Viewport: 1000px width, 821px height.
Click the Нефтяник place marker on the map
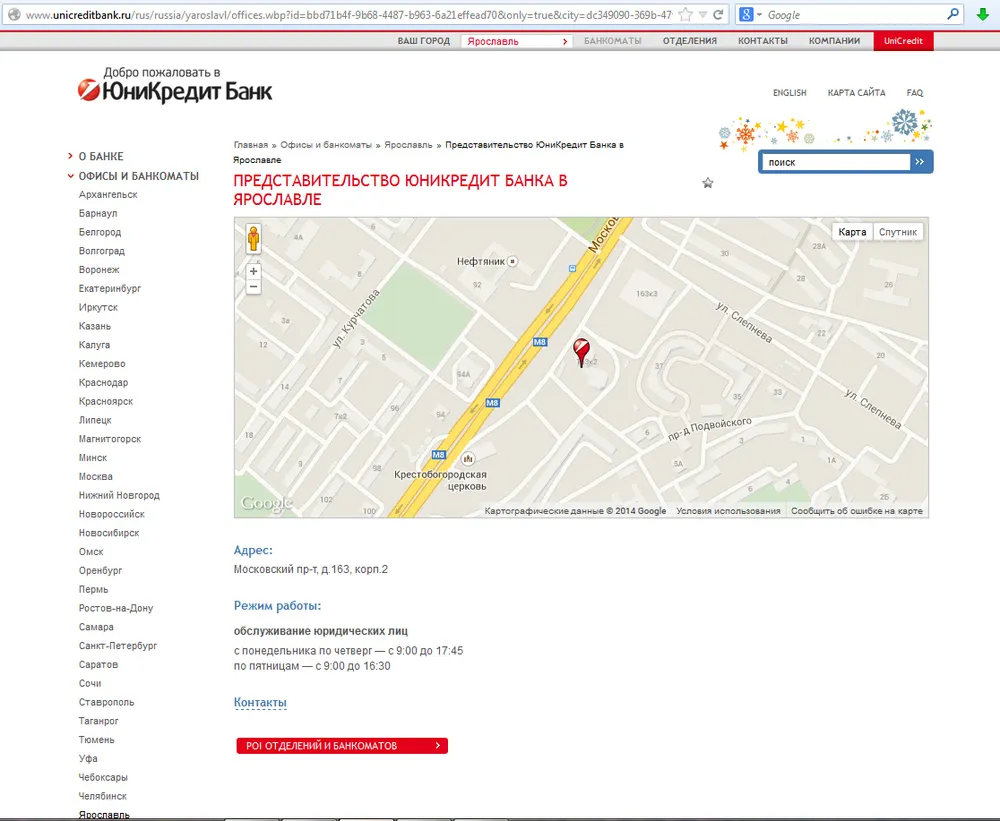(512, 262)
